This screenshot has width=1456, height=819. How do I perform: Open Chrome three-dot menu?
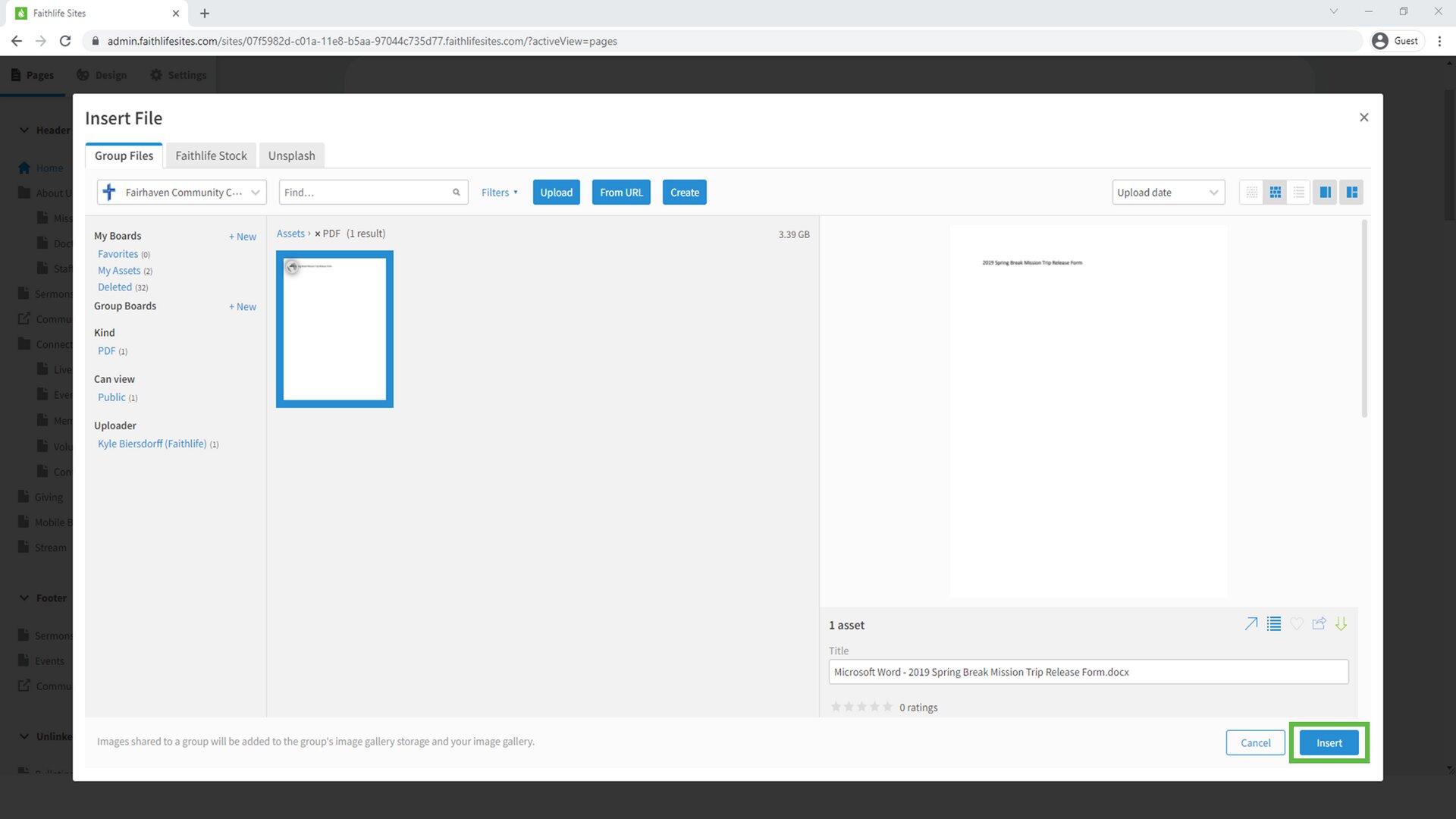point(1439,41)
